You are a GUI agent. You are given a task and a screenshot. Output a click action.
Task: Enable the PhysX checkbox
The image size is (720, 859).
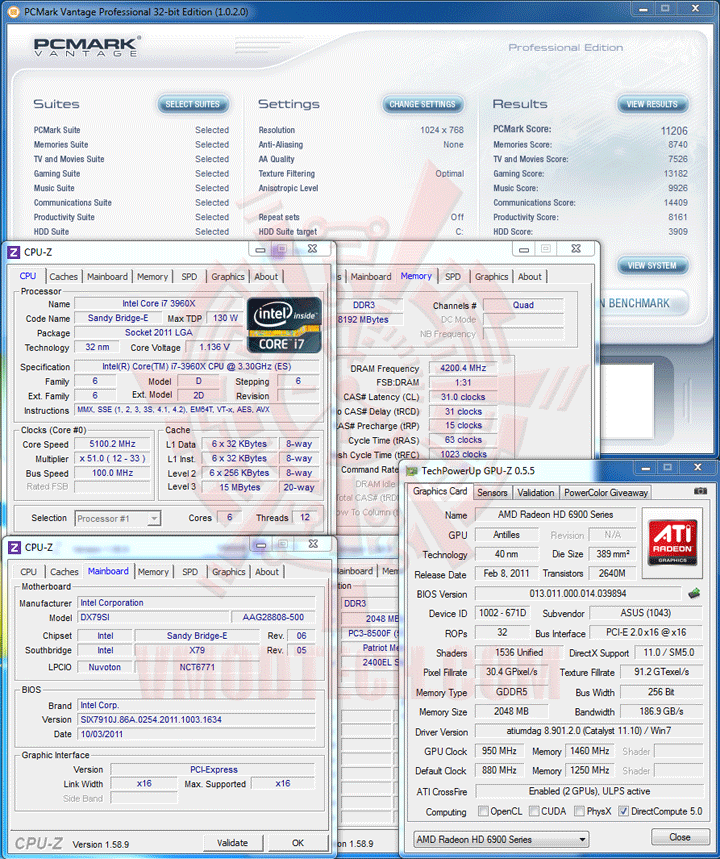[x=579, y=811]
